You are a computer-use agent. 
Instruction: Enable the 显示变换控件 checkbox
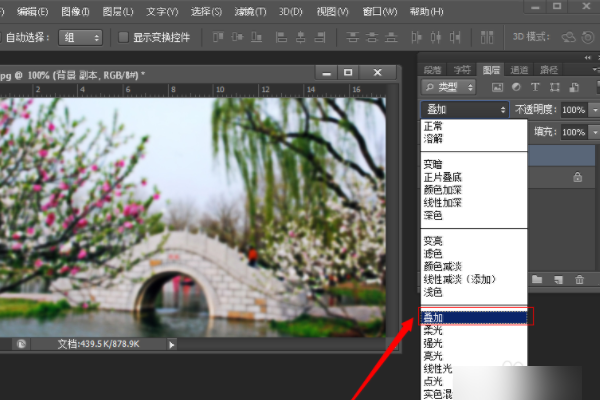pyautogui.click(x=124, y=37)
